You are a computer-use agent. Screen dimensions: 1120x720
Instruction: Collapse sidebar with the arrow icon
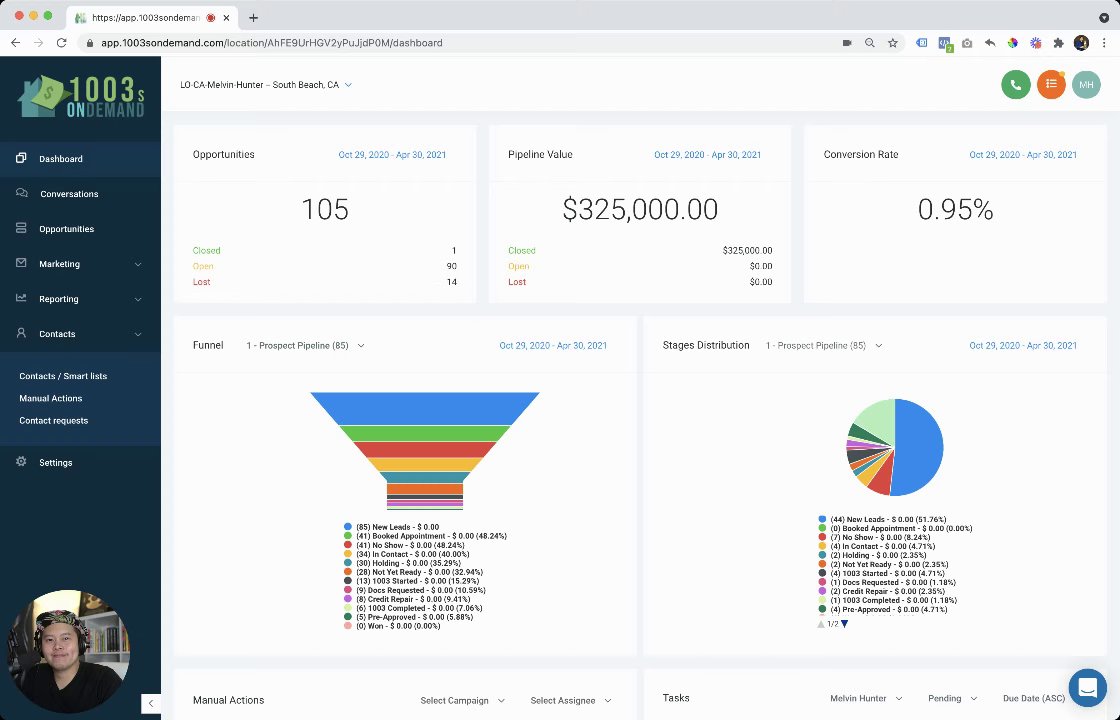point(151,703)
